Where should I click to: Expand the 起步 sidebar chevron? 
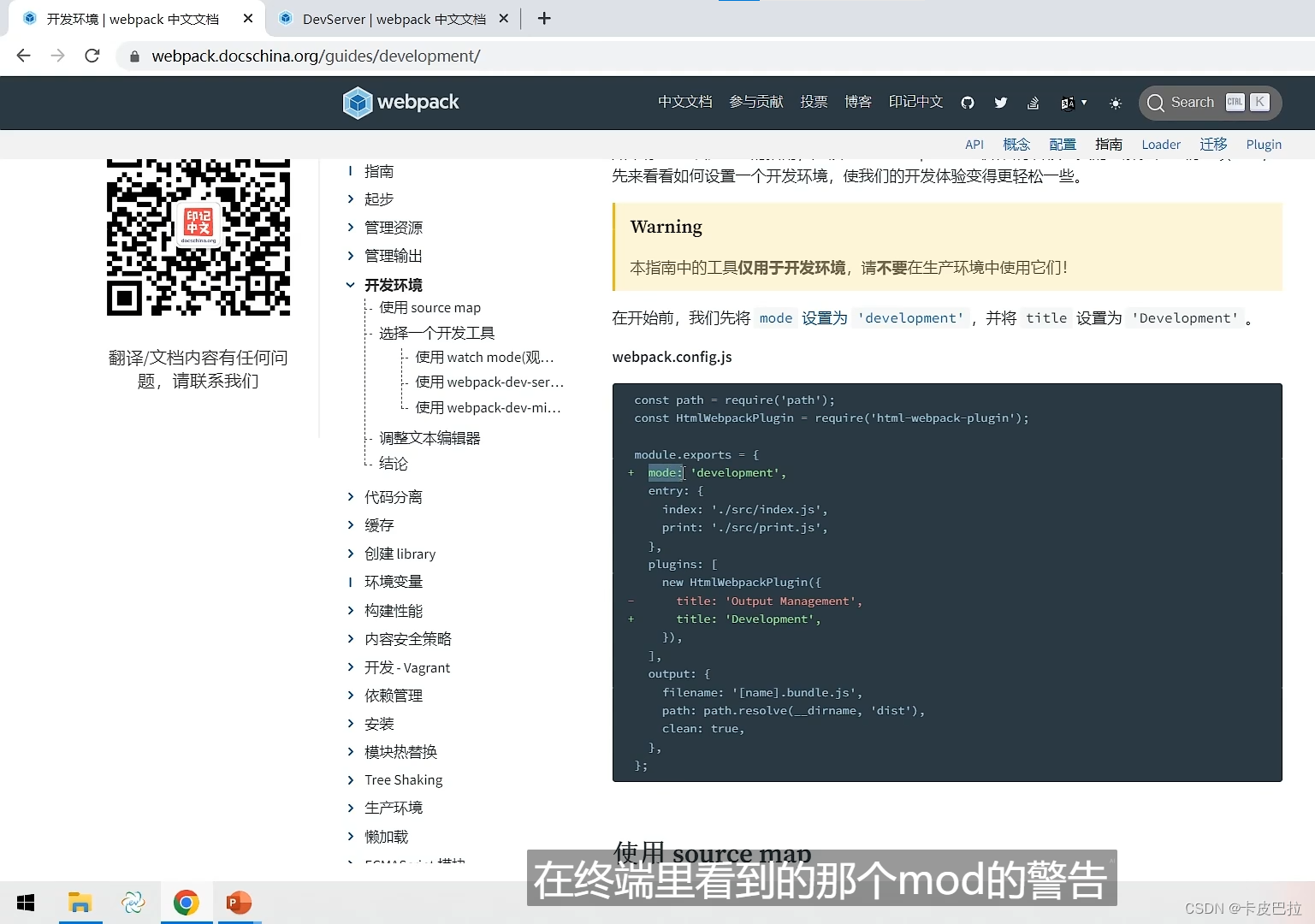click(x=350, y=199)
